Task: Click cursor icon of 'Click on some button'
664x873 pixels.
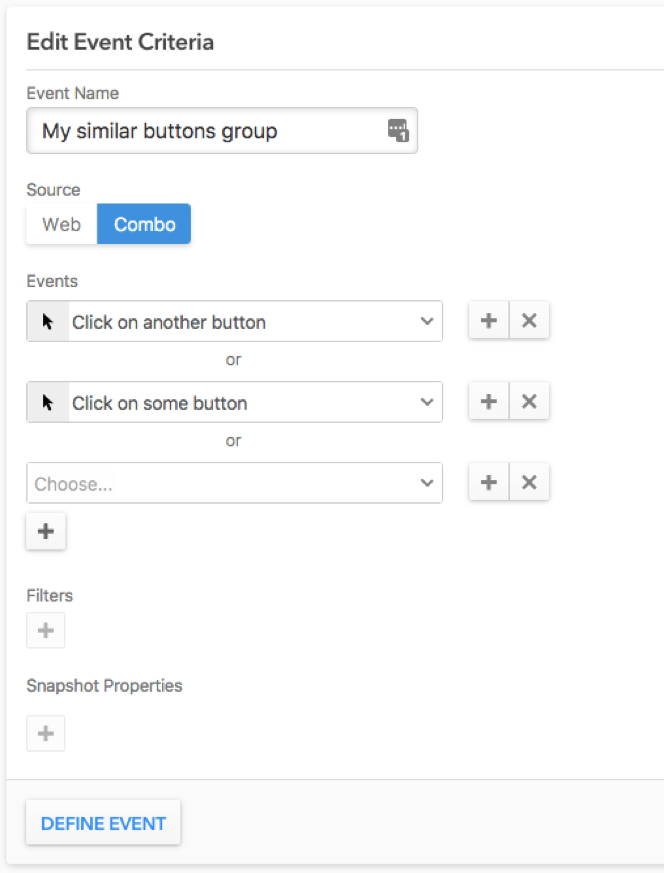Action: [48, 402]
